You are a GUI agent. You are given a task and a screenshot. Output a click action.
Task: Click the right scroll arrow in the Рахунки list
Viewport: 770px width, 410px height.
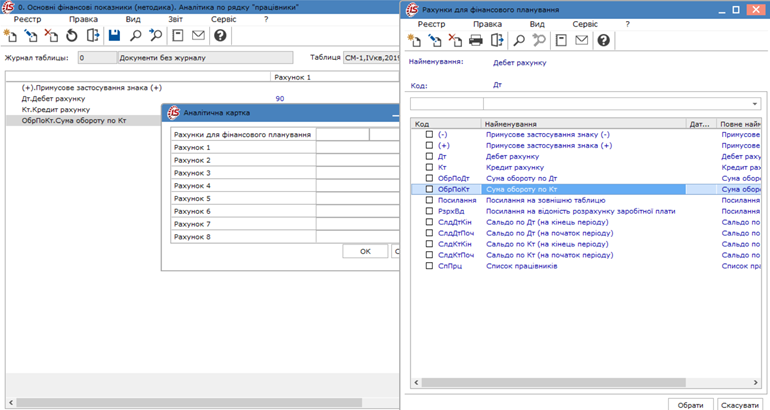click(755, 382)
